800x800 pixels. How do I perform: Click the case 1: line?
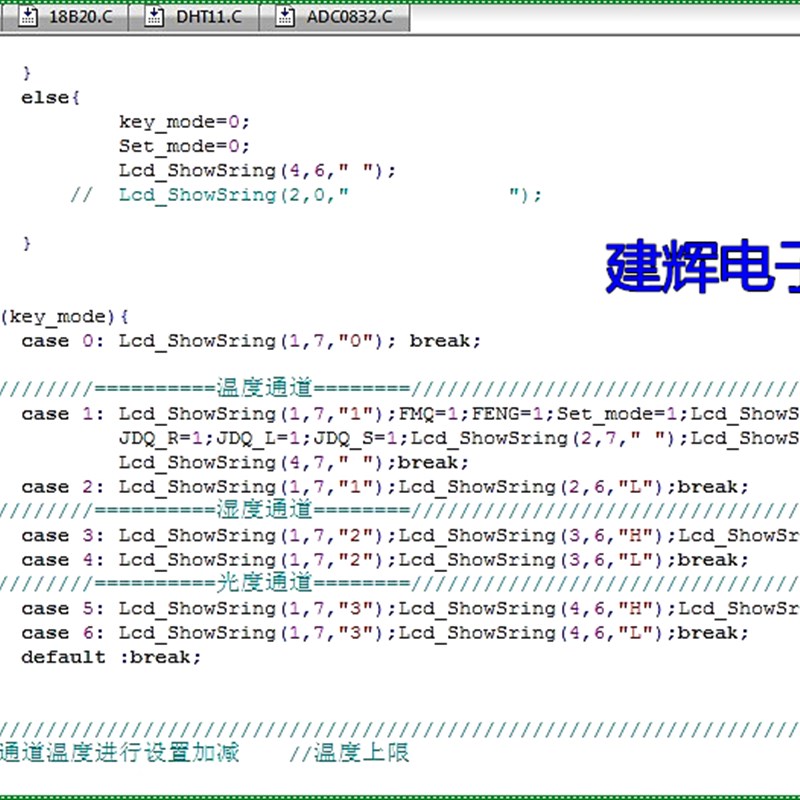pos(410,414)
